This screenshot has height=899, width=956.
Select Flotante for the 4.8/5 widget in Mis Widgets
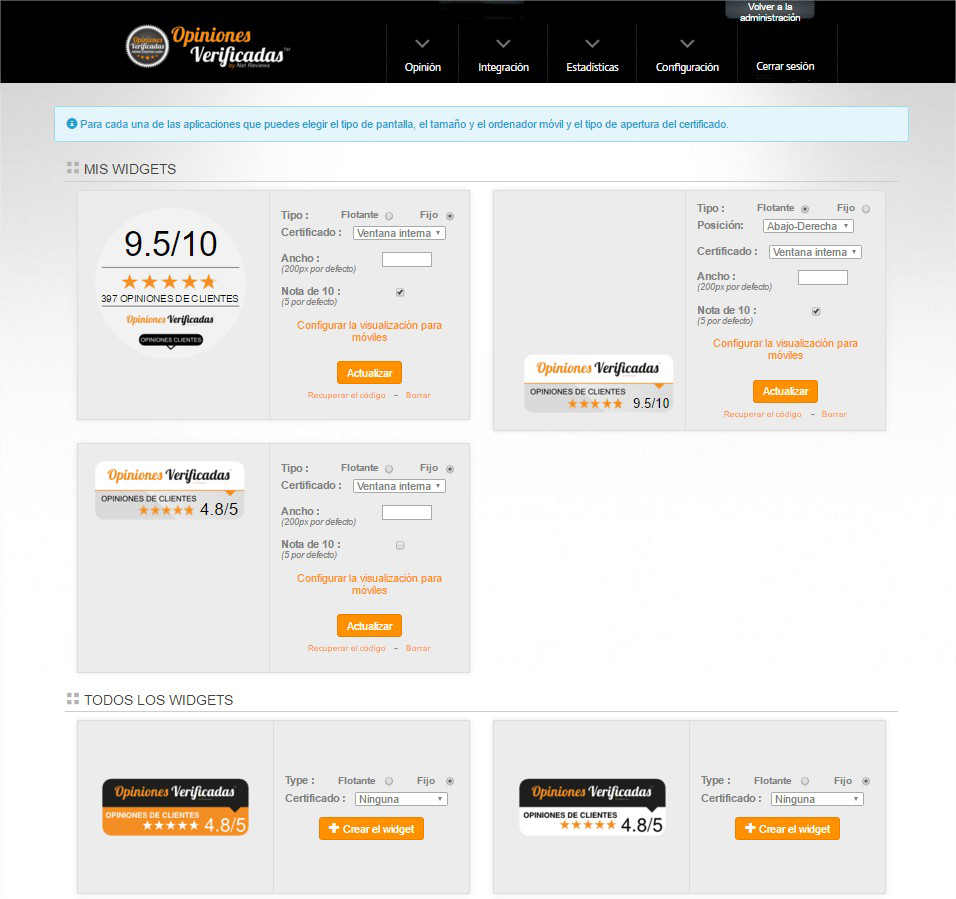(x=389, y=469)
